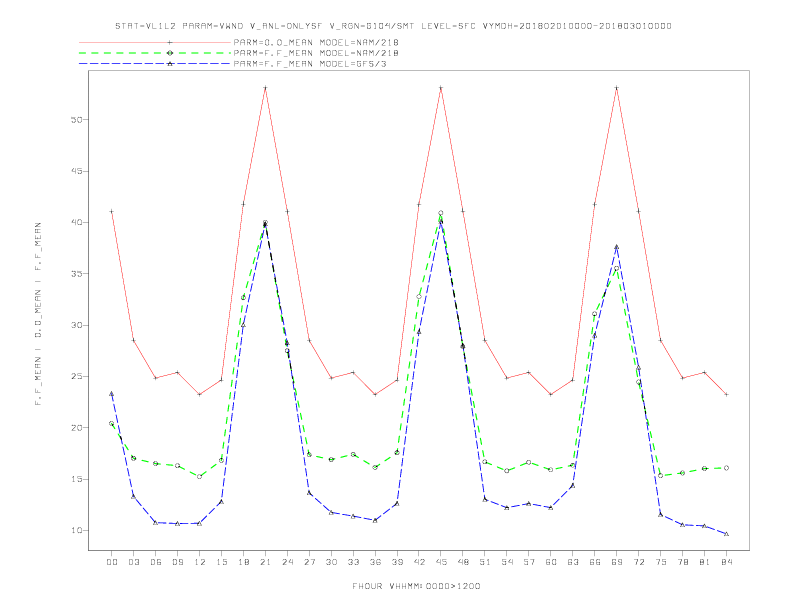
Task: Click x-axis forecast hour label 60
Action: pos(551,562)
